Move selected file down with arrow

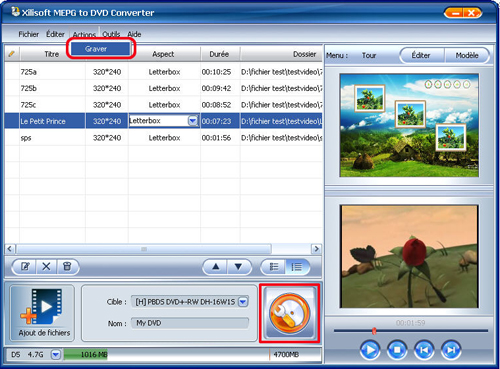(x=238, y=267)
